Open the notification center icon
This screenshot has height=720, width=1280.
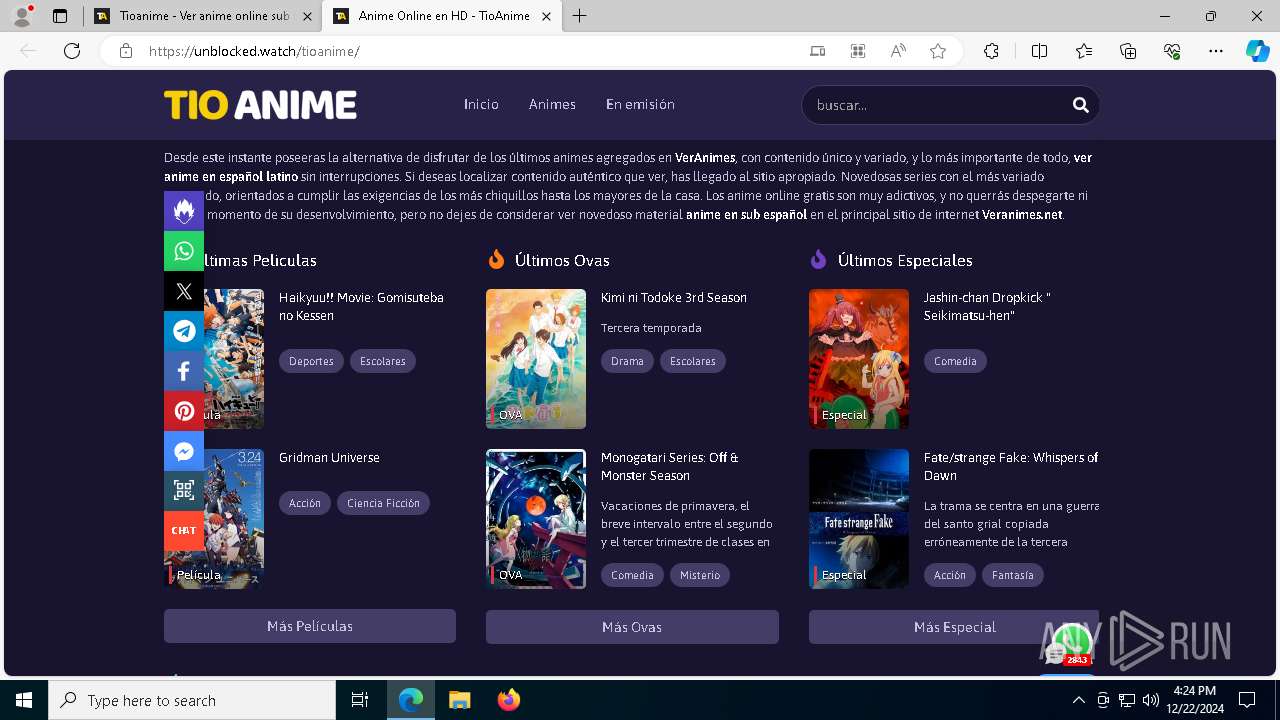click(1247, 700)
